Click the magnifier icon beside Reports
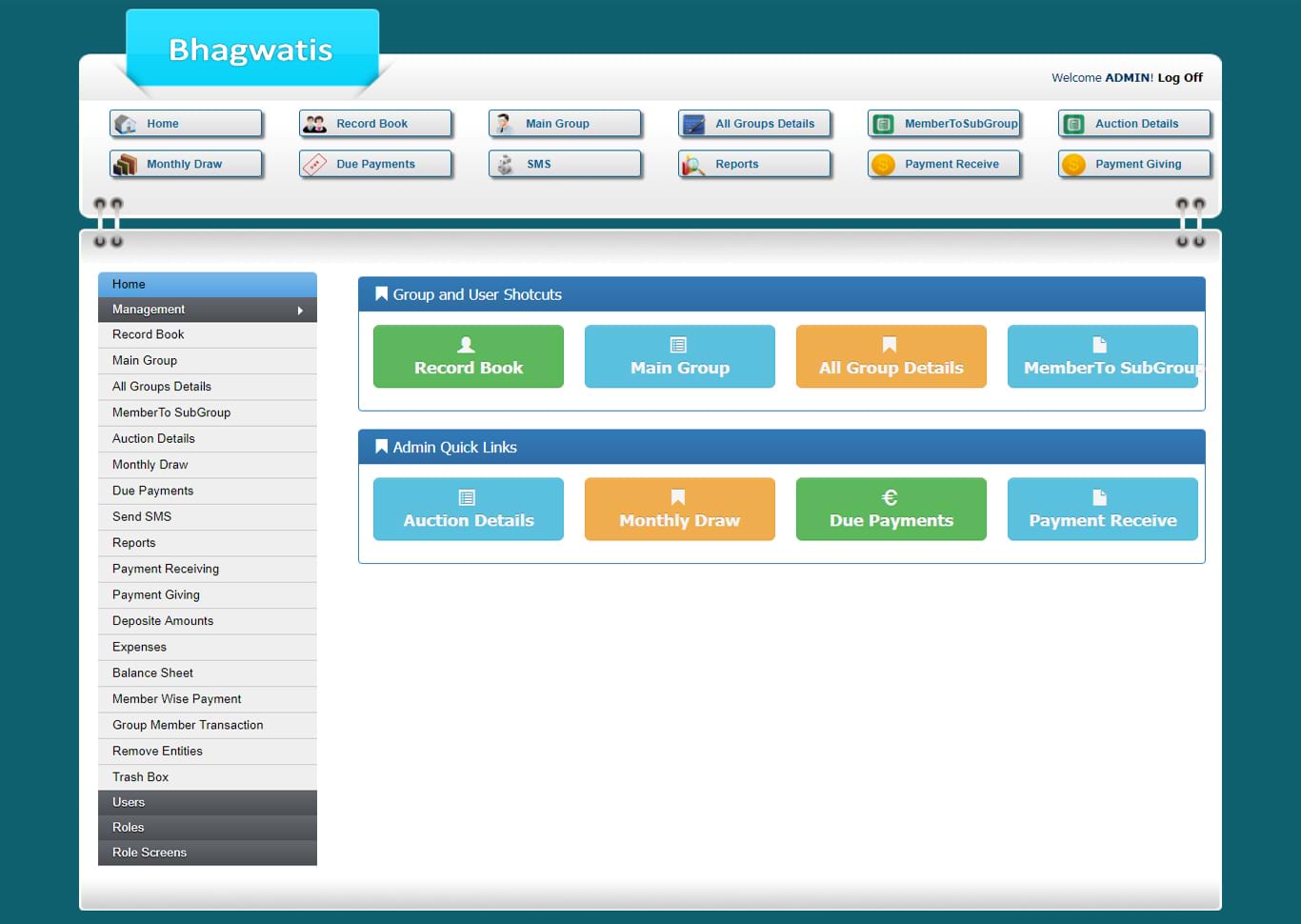The image size is (1301, 924). click(x=693, y=165)
